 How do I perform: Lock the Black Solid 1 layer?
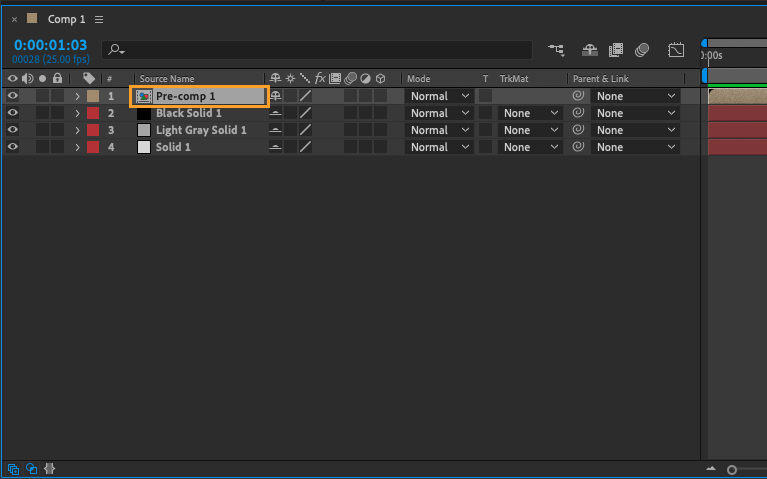[58, 113]
